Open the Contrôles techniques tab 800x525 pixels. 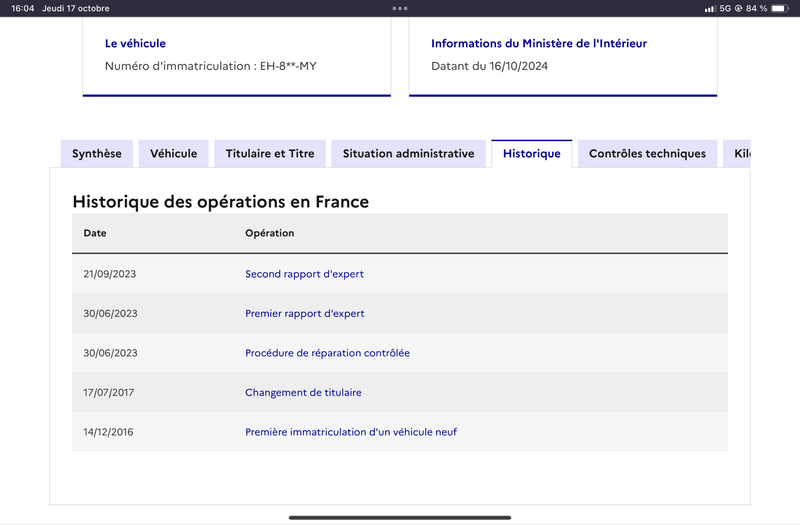click(647, 154)
